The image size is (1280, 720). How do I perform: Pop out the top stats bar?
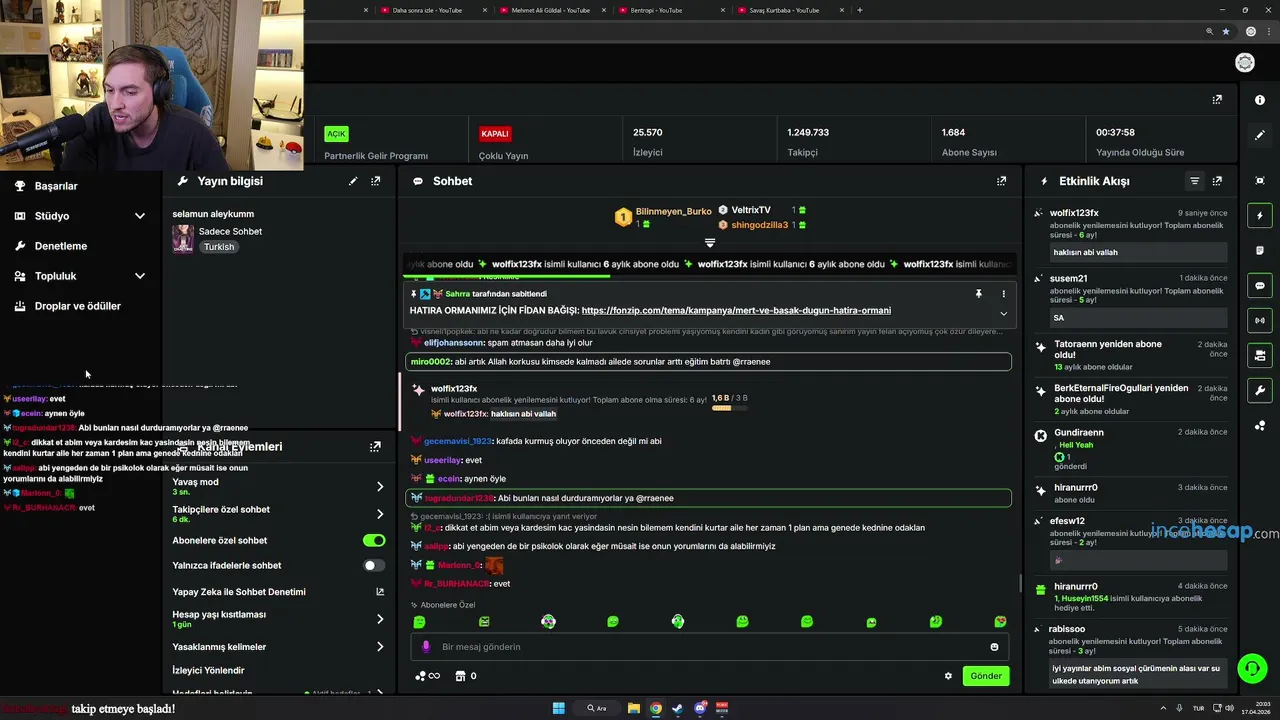pyautogui.click(x=1217, y=100)
